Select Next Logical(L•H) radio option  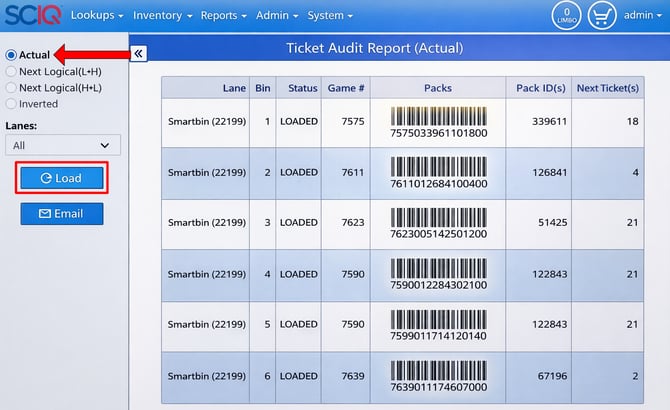click(x=11, y=71)
